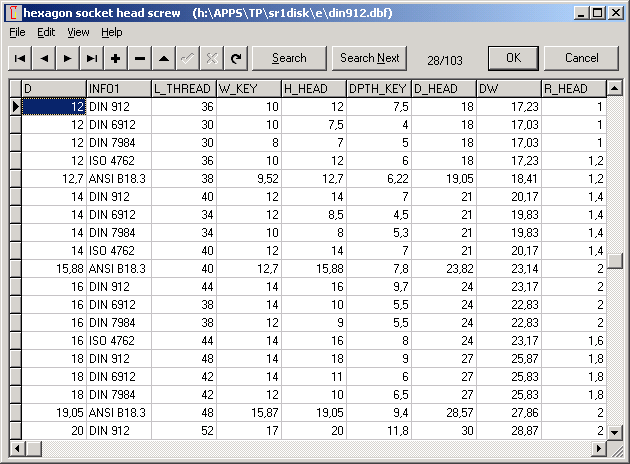The image size is (630, 464).
Task: Open the Help menu
Action: [x=112, y=32]
